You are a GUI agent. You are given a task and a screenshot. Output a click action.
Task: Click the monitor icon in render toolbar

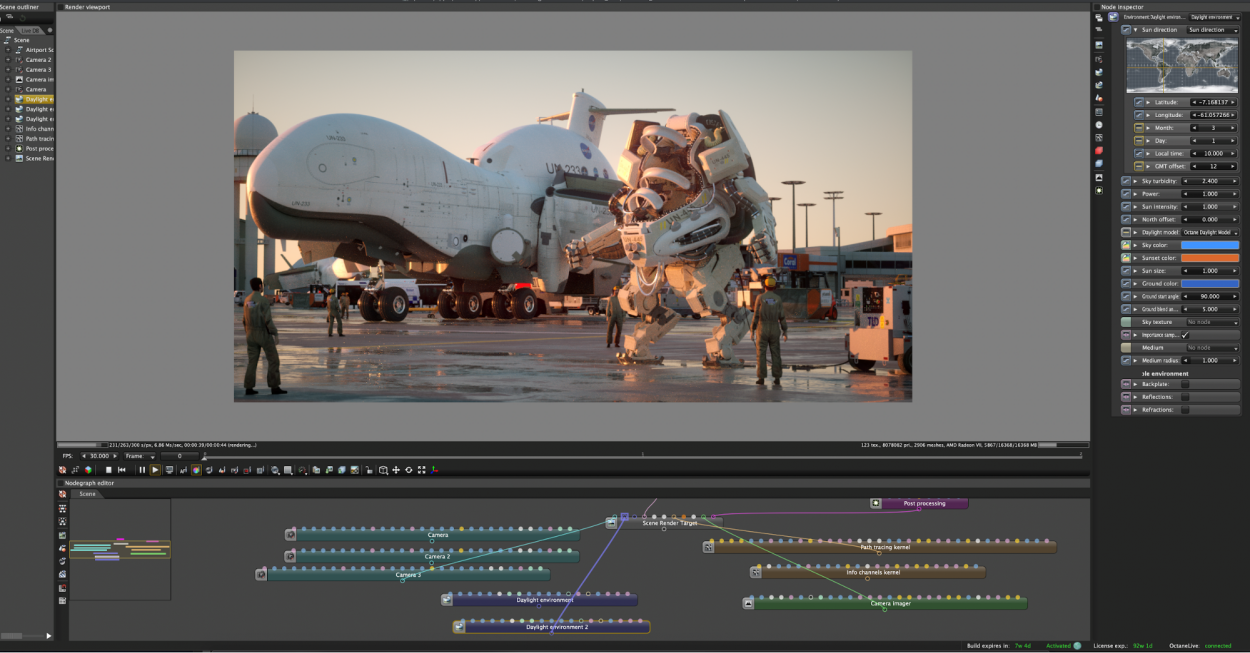(x=169, y=470)
